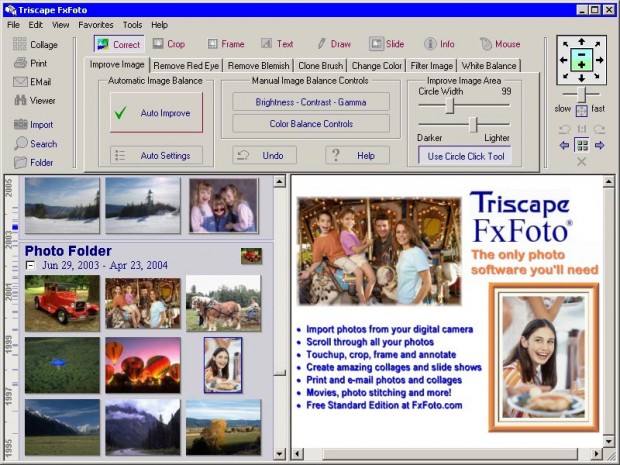Open the White Balance tab
The width and height of the screenshot is (620, 465).
(489, 66)
